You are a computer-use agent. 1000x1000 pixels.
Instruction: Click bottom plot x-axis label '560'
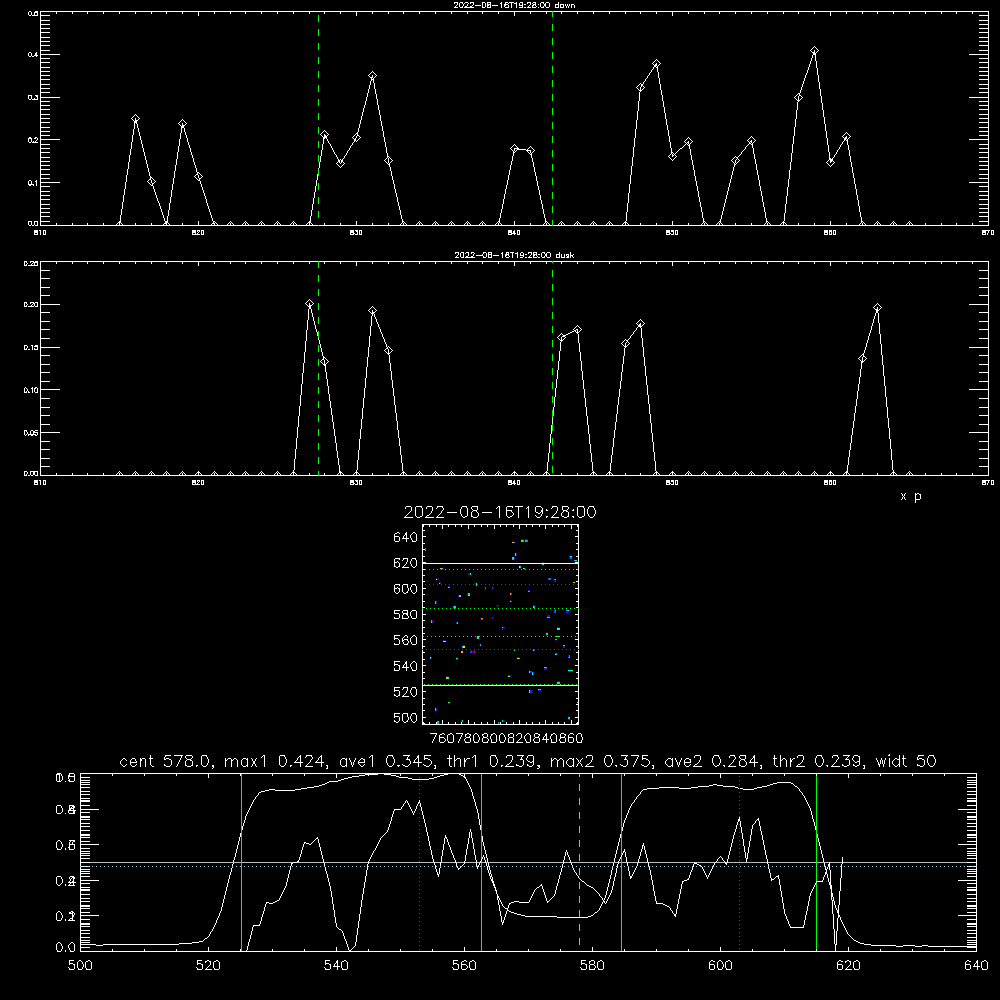[x=464, y=966]
